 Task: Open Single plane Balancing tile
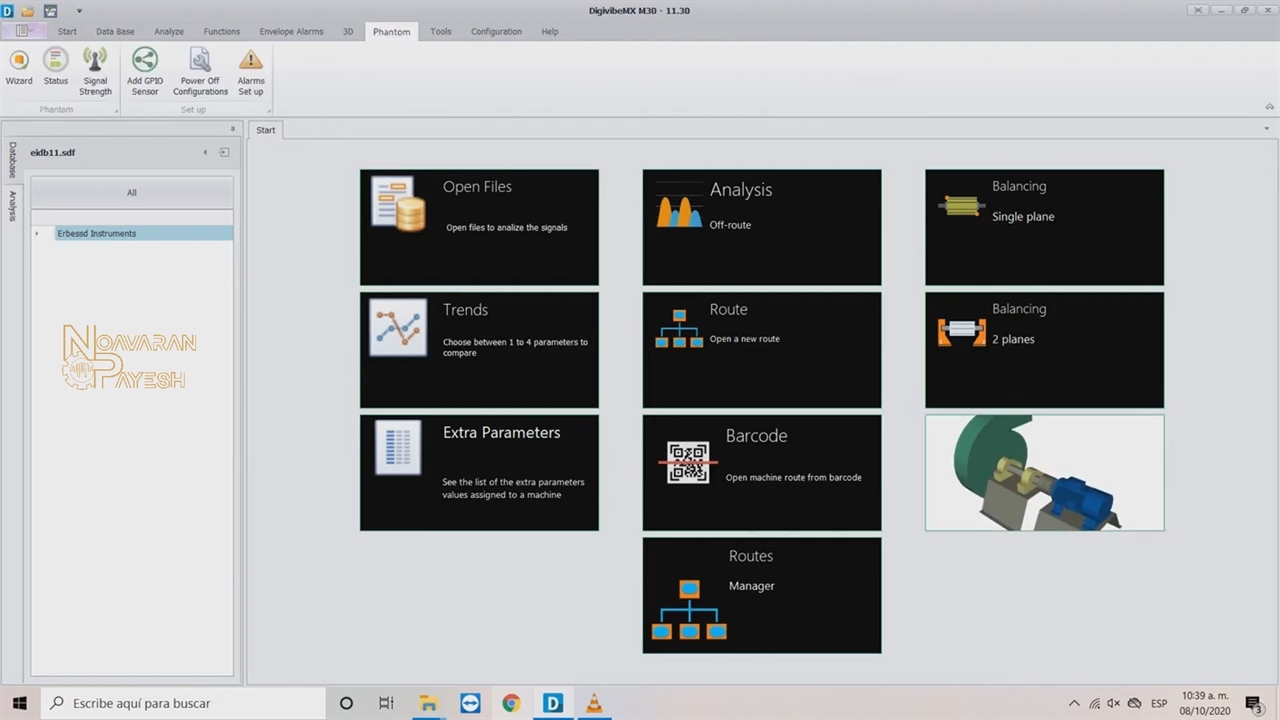click(x=1044, y=227)
